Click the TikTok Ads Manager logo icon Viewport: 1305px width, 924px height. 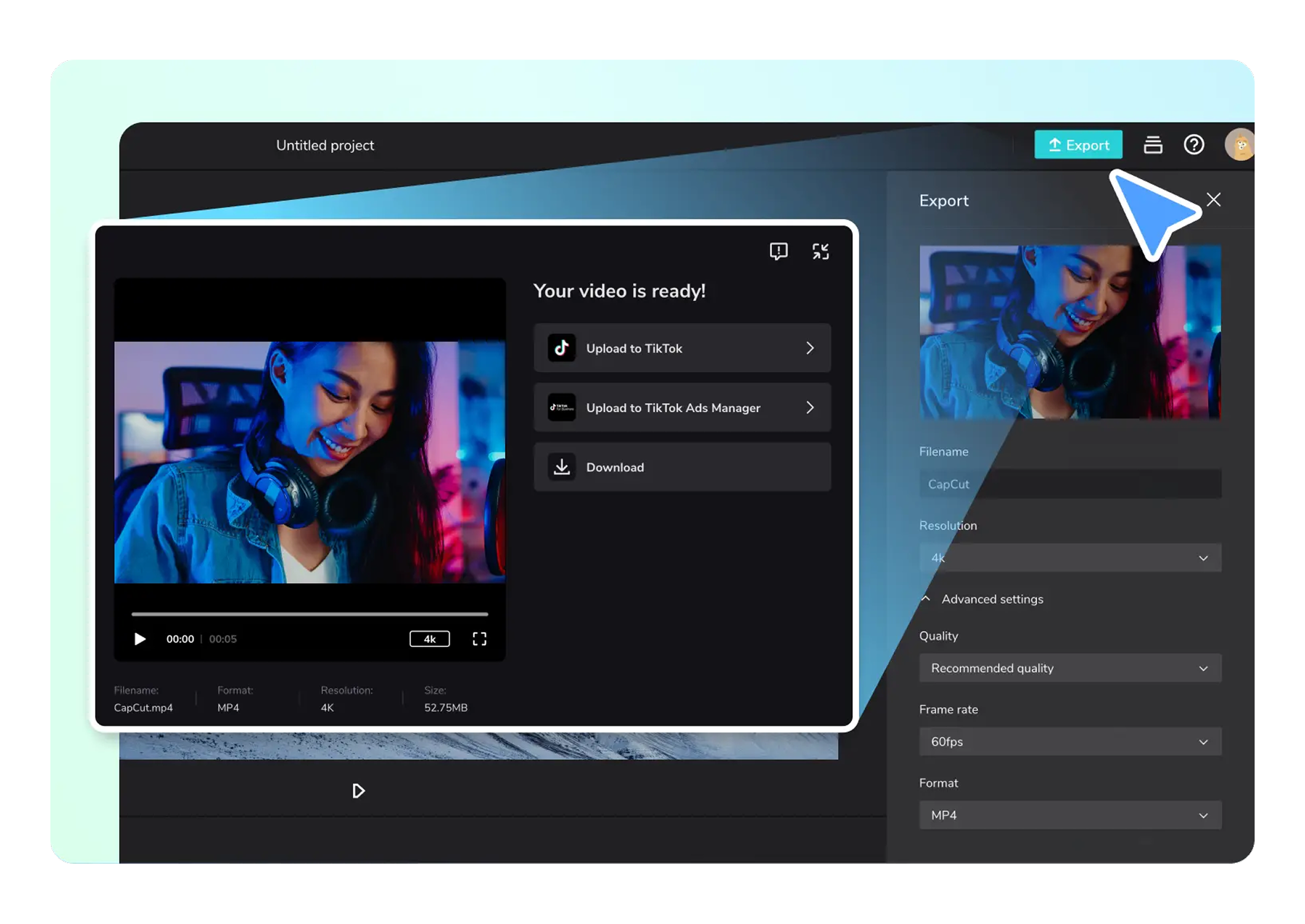(x=562, y=407)
